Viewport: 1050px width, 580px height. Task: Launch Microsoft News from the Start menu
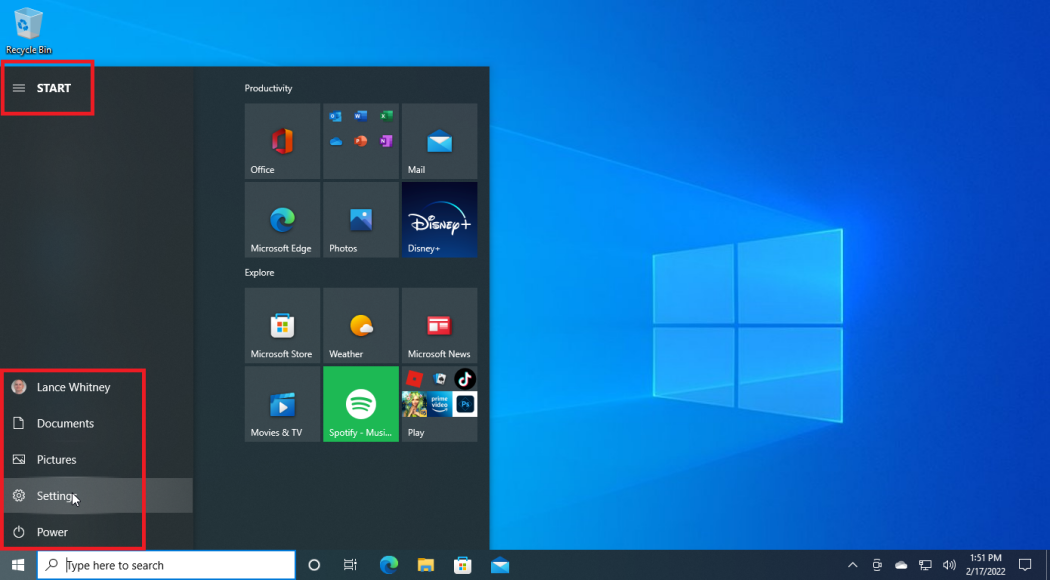tap(439, 325)
